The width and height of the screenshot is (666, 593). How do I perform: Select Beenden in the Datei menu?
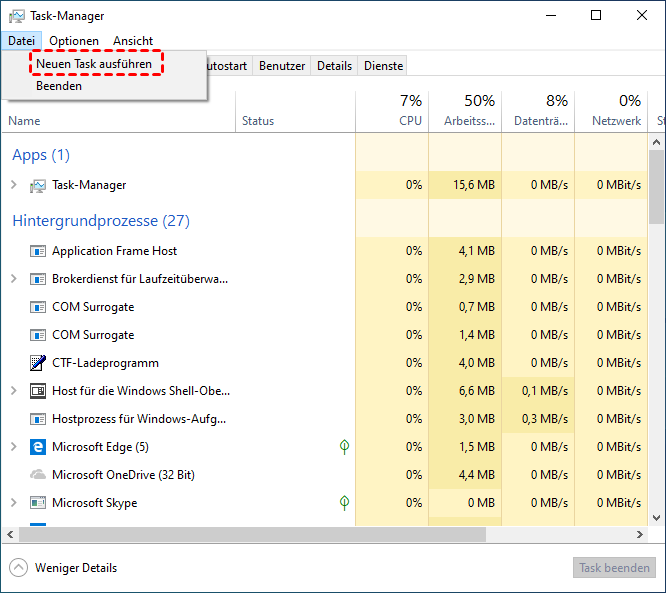coord(59,86)
